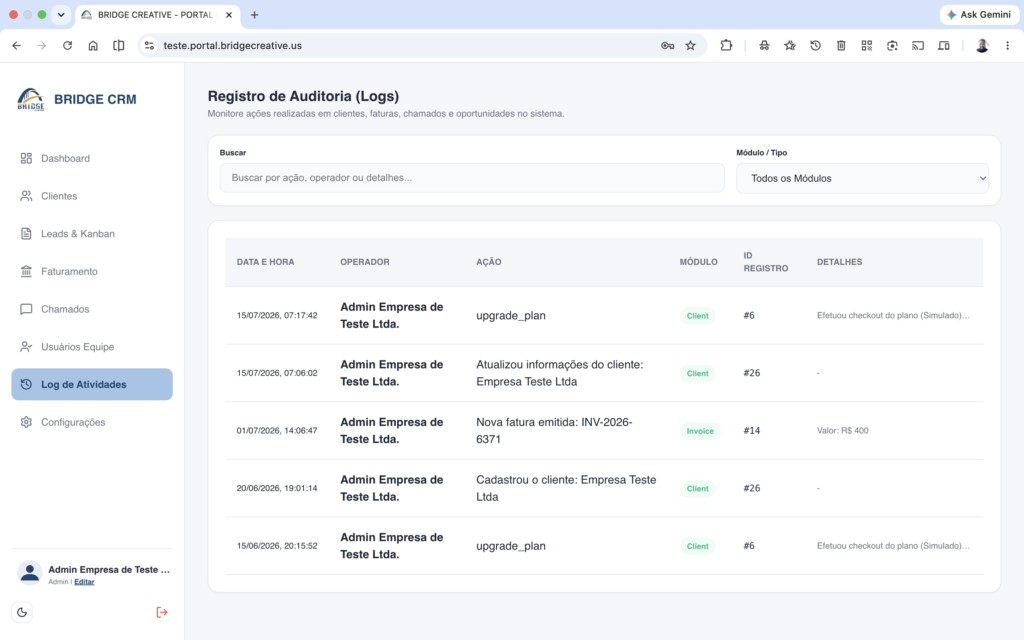Screen dimensions: 1024x640
Task: Click the history clock toolbar extension
Action: coord(816,46)
